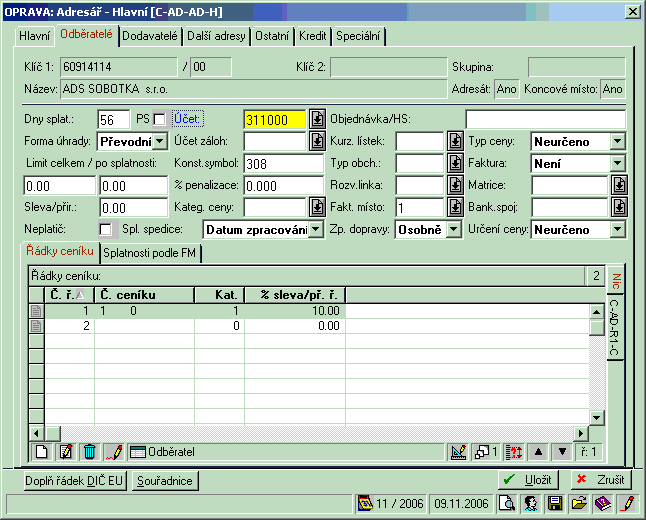Open lookup next to Typ obch.
The height and width of the screenshot is (520, 646).
[455, 163]
